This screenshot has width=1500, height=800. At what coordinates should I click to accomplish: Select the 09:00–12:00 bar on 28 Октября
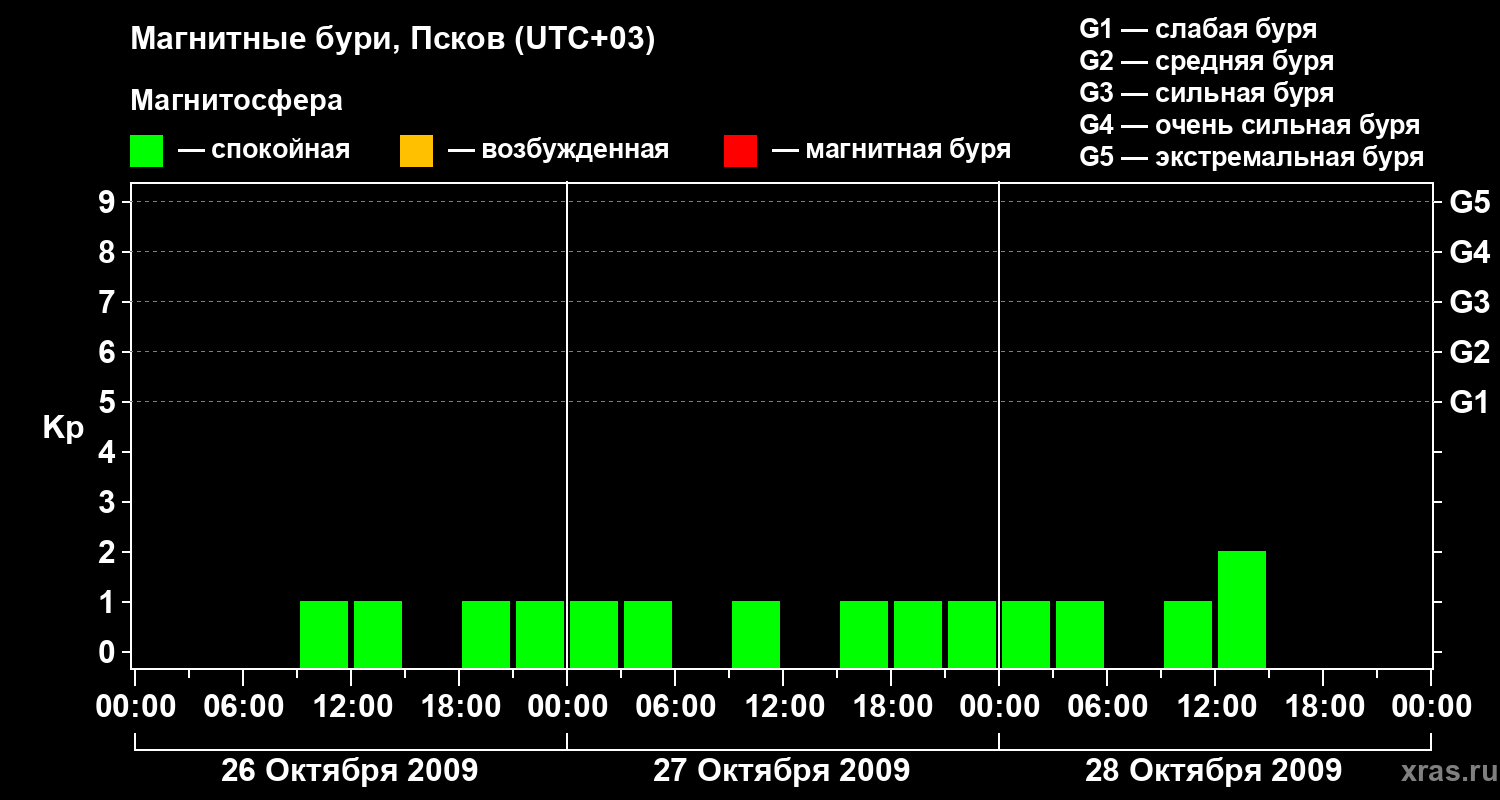1188,634
